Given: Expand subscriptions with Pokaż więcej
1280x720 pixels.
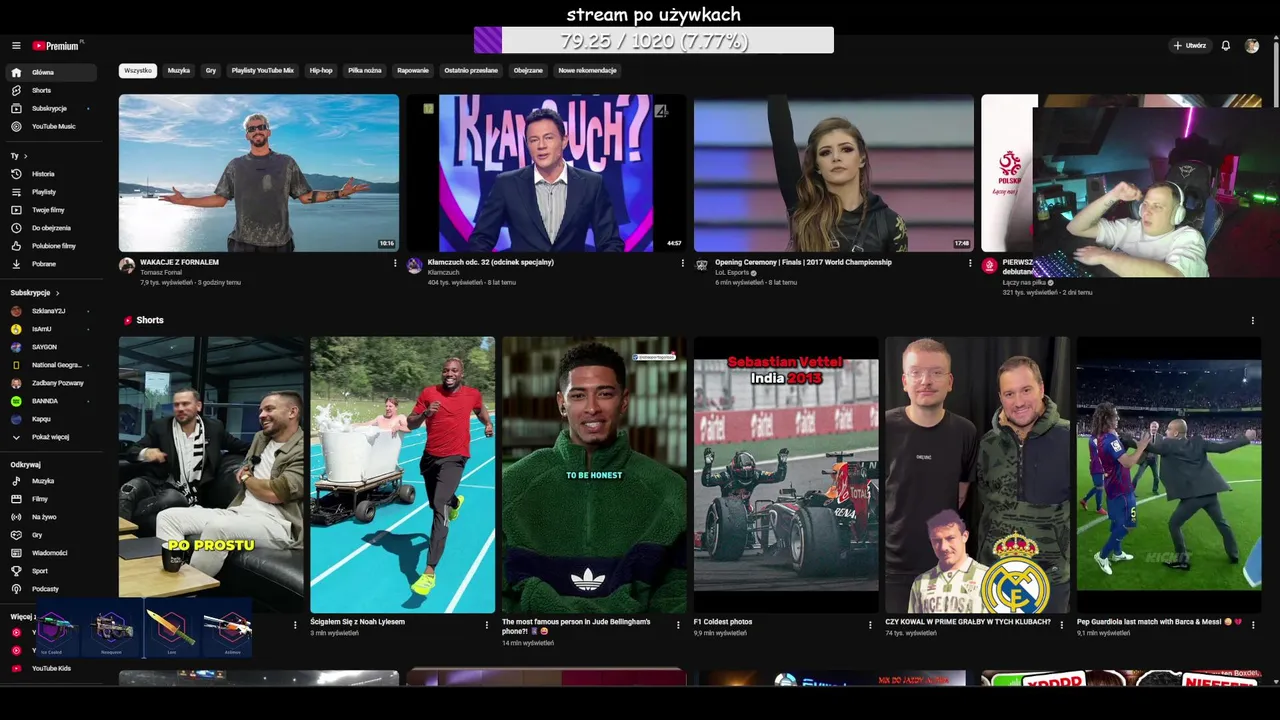Looking at the screenshot, I should 50,437.
